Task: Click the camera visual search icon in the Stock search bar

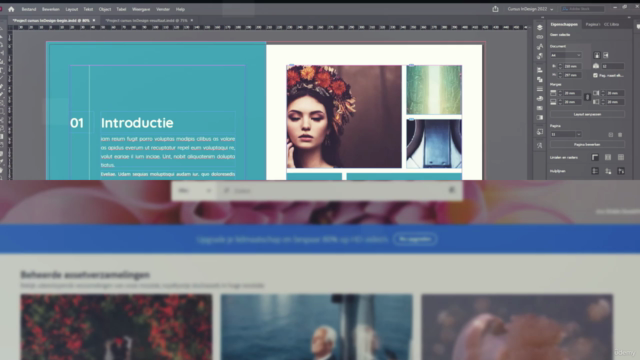Action: pos(451,190)
